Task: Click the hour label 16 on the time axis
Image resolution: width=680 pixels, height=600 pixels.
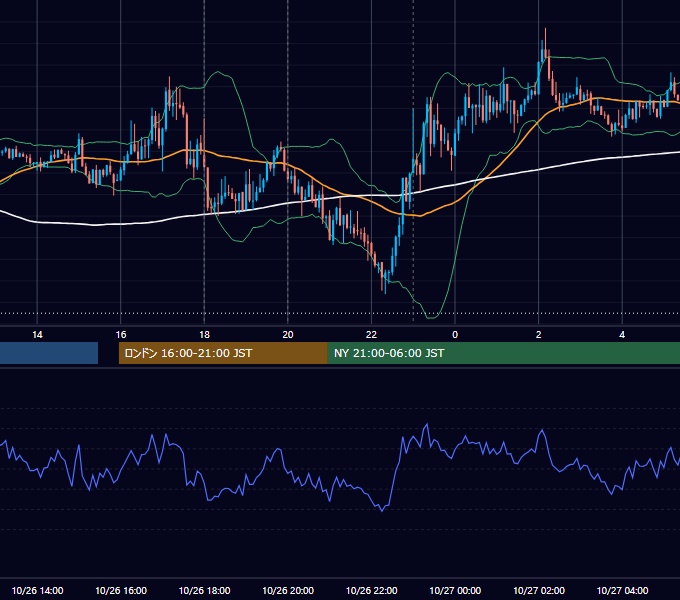Action: [121, 335]
